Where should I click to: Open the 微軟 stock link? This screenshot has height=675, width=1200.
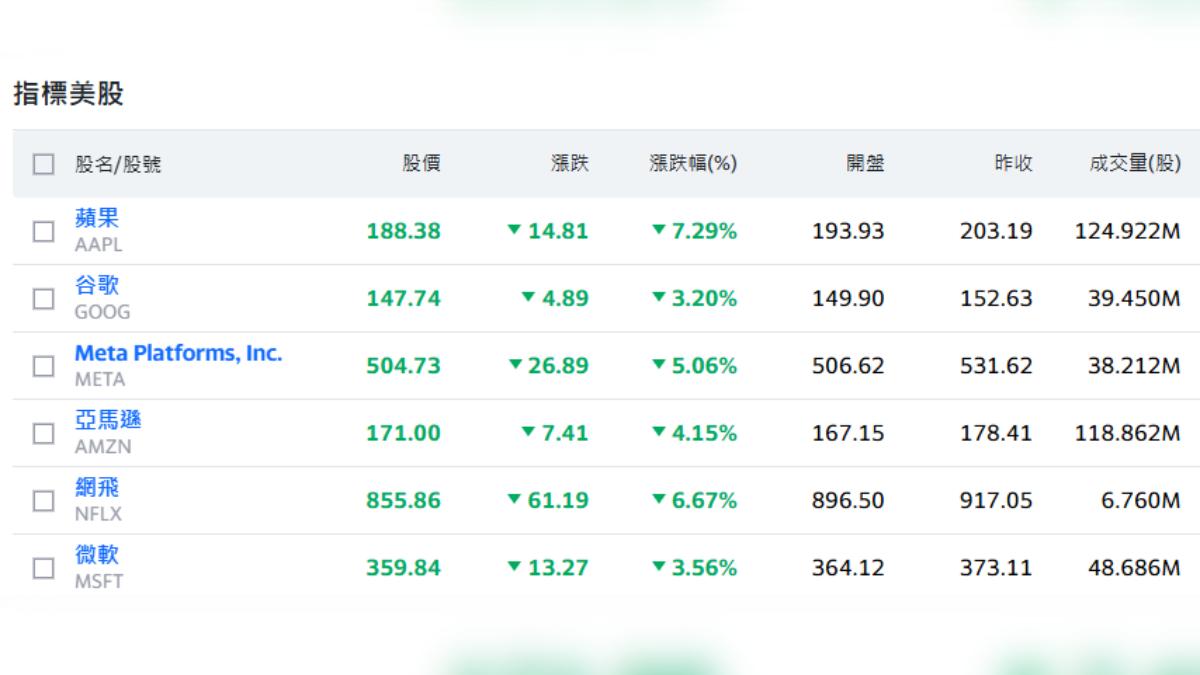pos(97,555)
